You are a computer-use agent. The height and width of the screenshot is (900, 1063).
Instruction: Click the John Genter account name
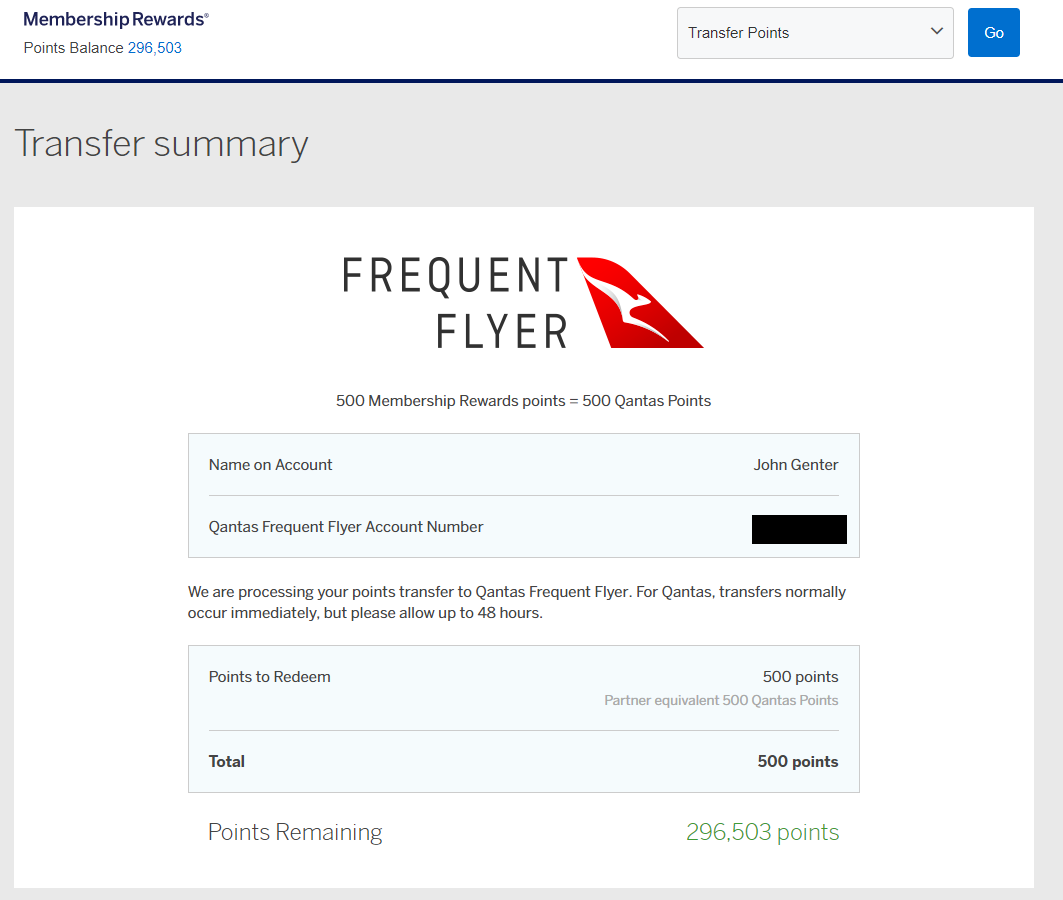(796, 465)
